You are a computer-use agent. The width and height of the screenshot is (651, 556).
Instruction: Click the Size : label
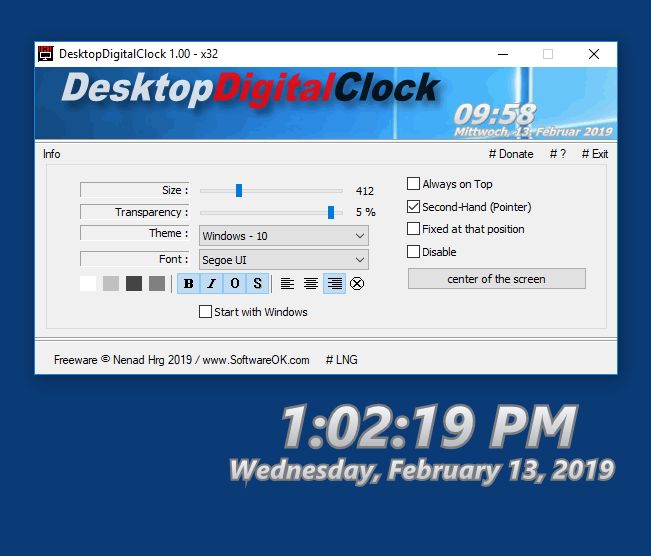[x=135, y=190]
